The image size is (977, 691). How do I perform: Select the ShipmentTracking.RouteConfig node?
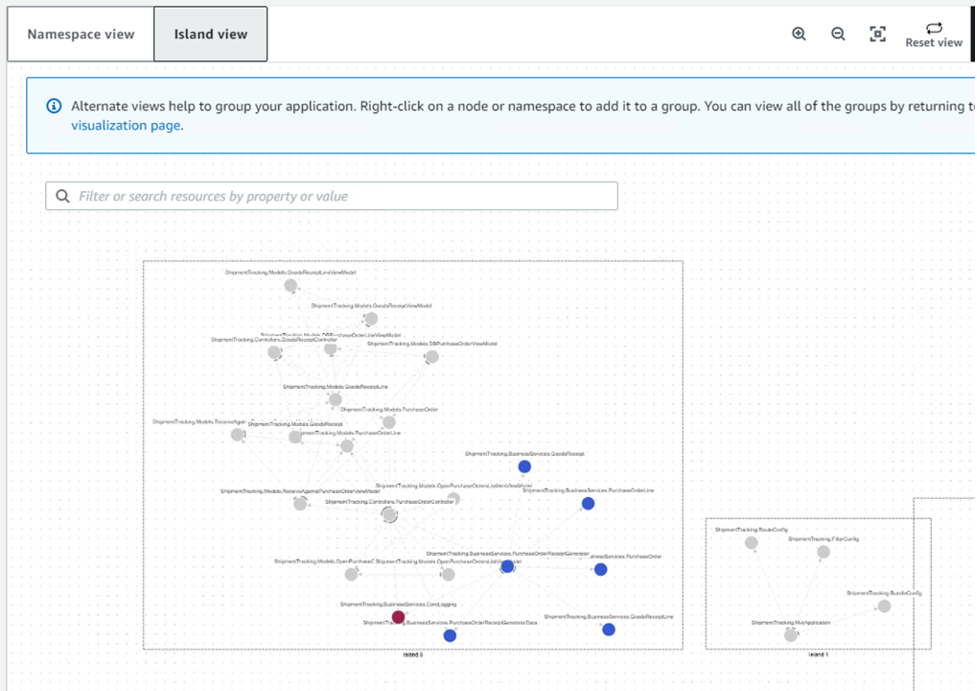click(751, 543)
